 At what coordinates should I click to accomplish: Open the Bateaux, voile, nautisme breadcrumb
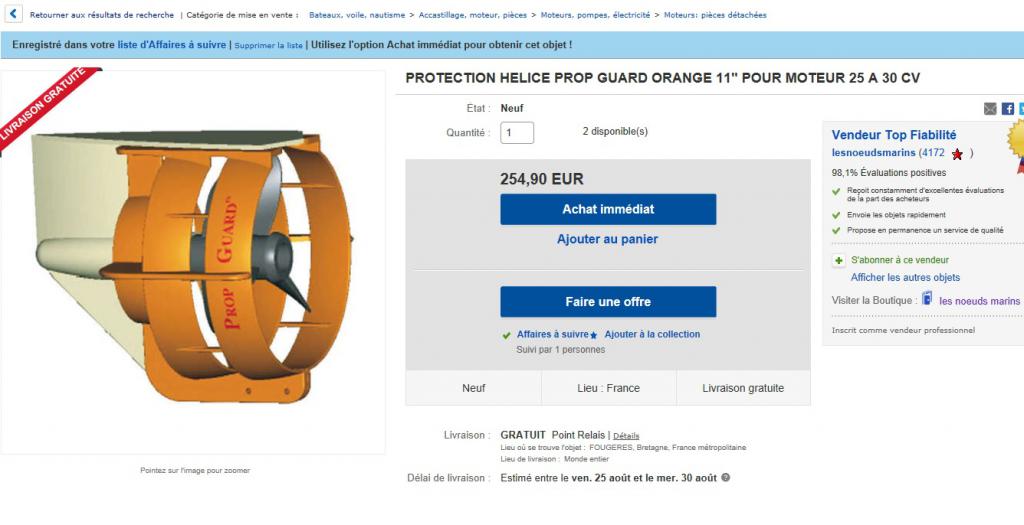coord(357,15)
